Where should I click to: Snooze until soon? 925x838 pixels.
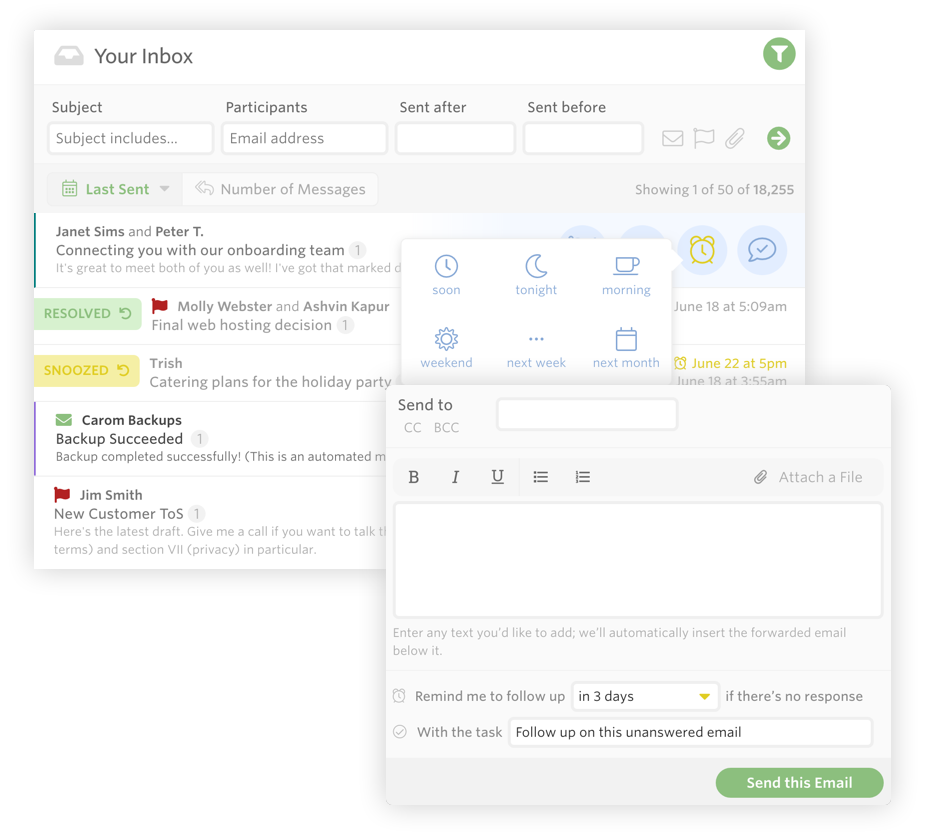(x=446, y=275)
